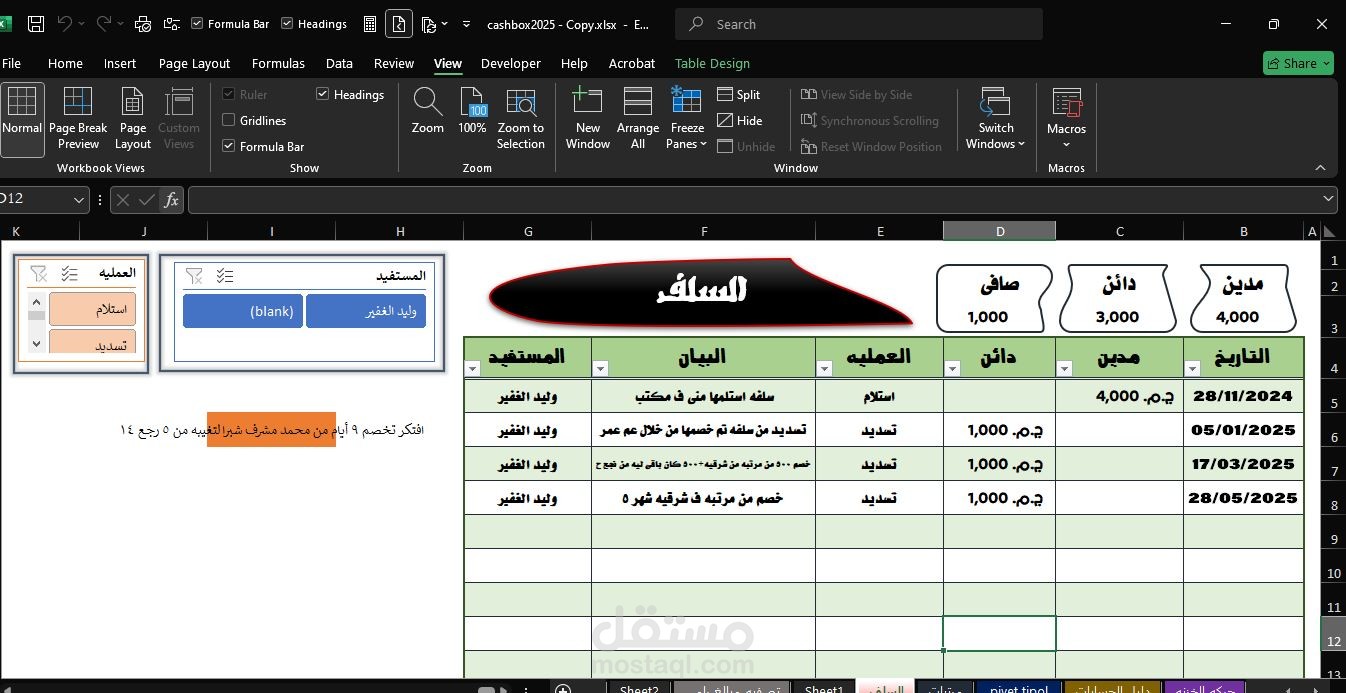The image size is (1346, 693).
Task: Uncheck Formula Bar in the Show group
Action: (229, 146)
